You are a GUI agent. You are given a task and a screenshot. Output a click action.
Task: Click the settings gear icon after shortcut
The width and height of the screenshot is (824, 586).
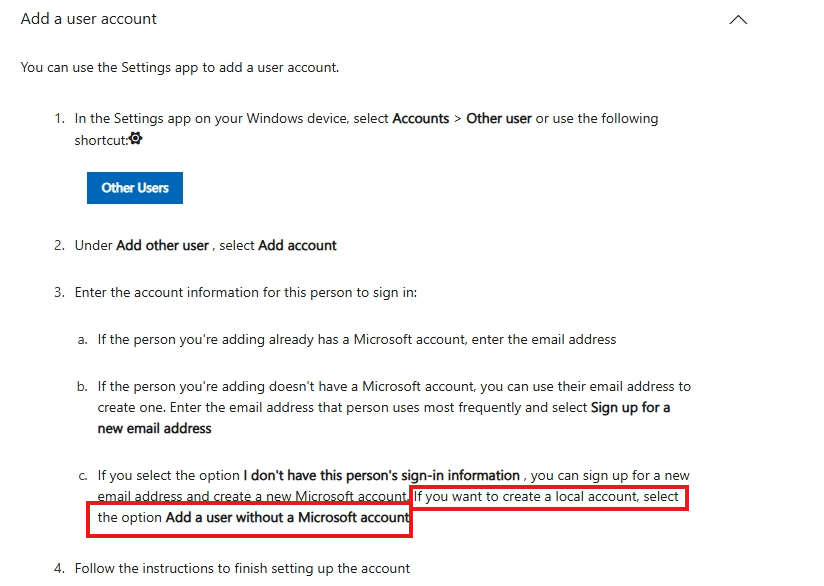[136, 139]
